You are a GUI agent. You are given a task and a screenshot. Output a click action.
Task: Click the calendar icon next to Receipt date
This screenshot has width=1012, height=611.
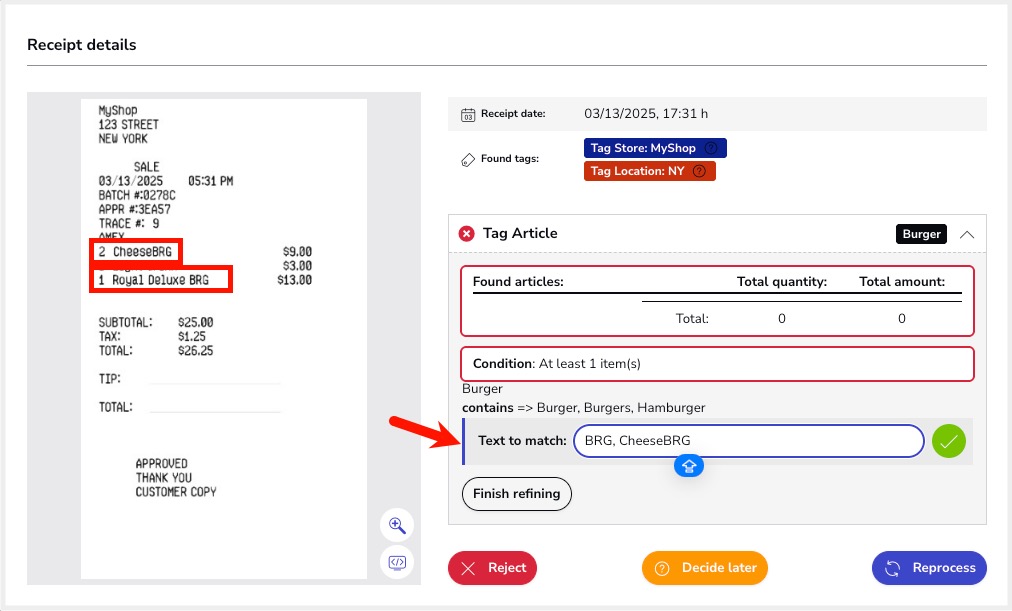coord(467,114)
